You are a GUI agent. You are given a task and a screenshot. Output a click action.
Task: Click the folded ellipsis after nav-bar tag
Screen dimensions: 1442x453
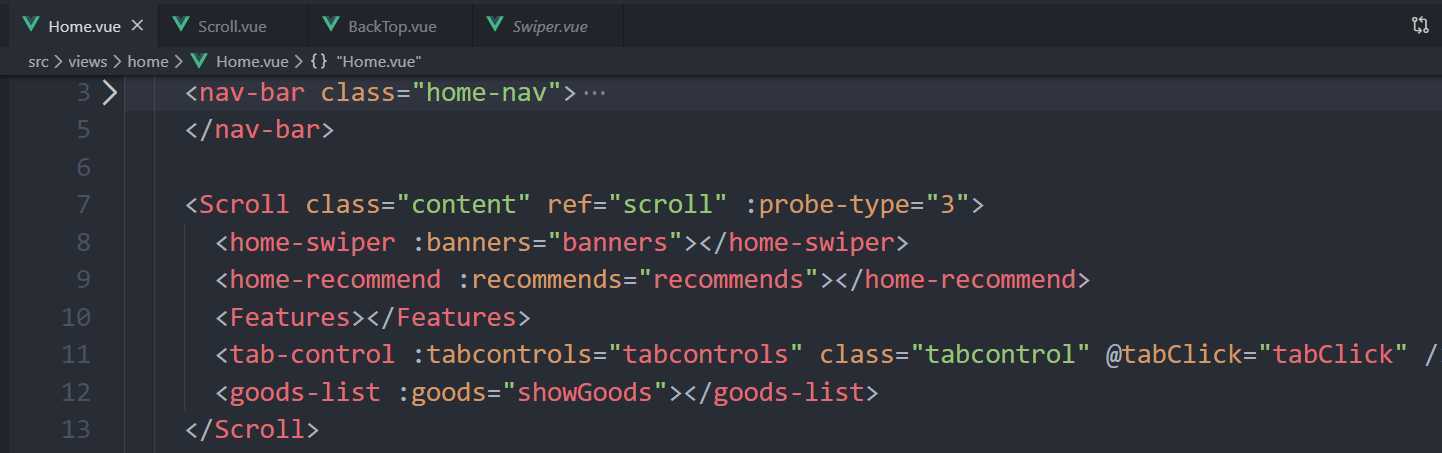[x=594, y=93]
